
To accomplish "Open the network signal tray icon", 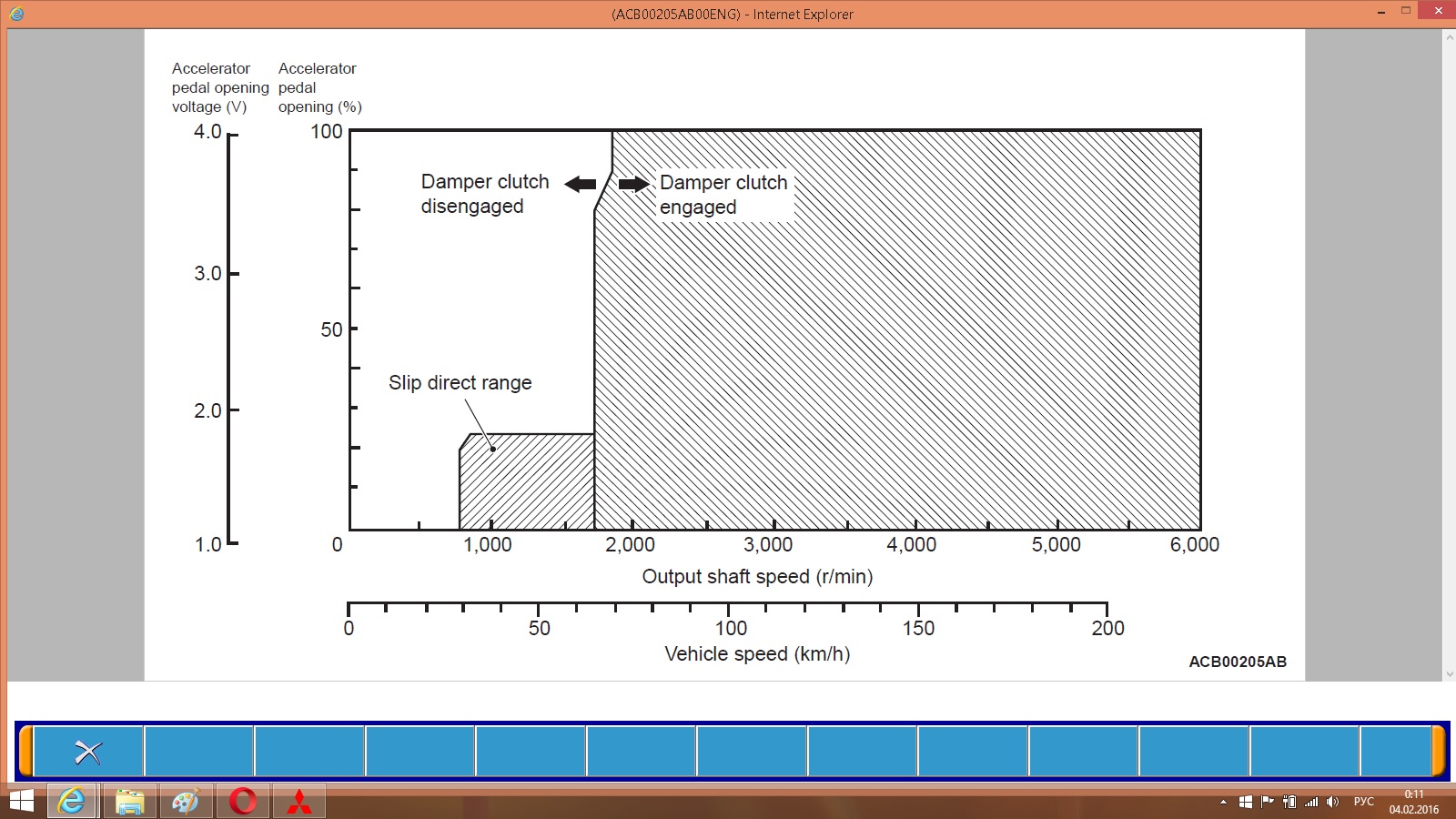I will pyautogui.click(x=1311, y=802).
